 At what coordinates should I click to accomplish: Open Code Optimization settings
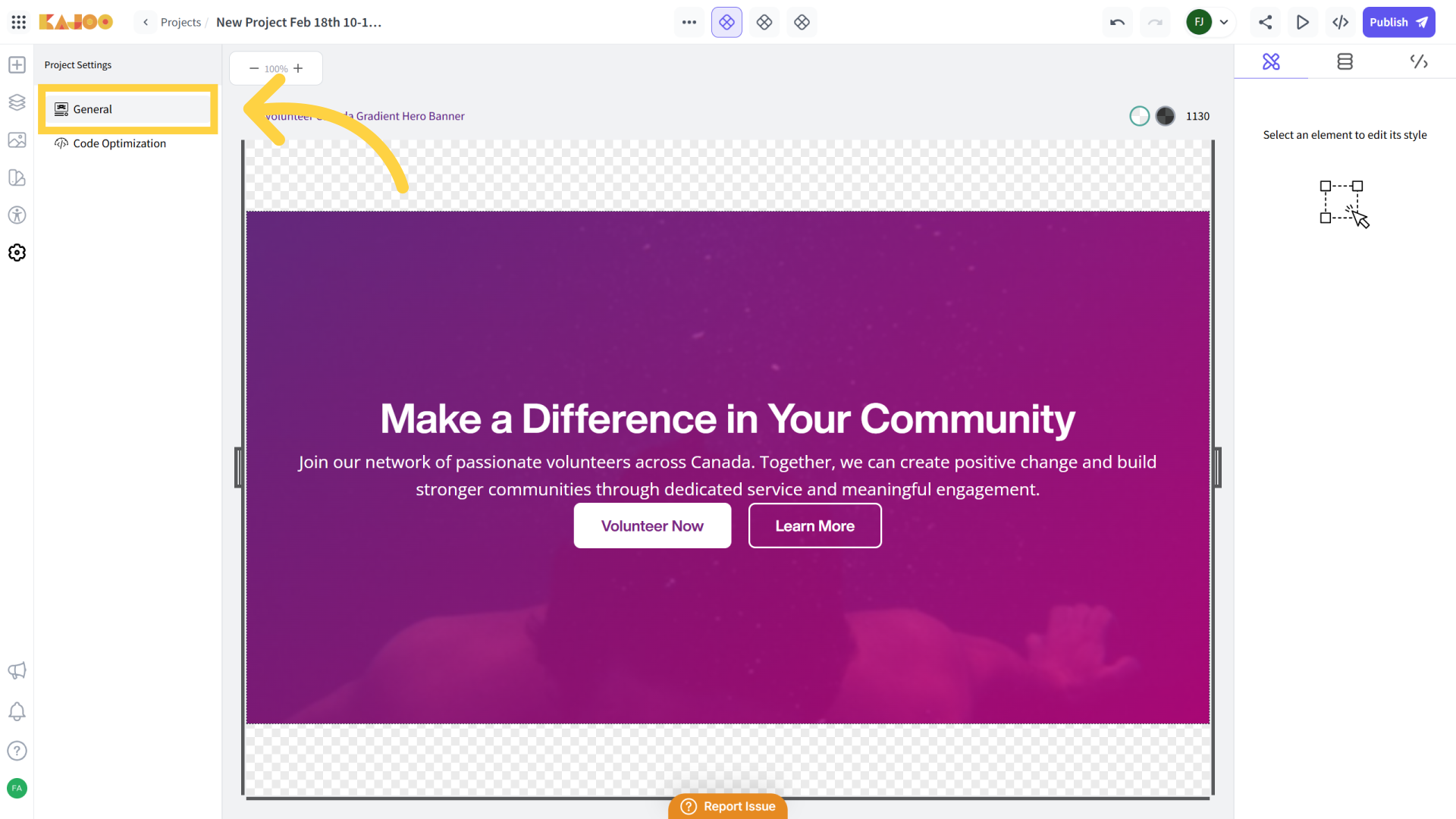coord(119,143)
